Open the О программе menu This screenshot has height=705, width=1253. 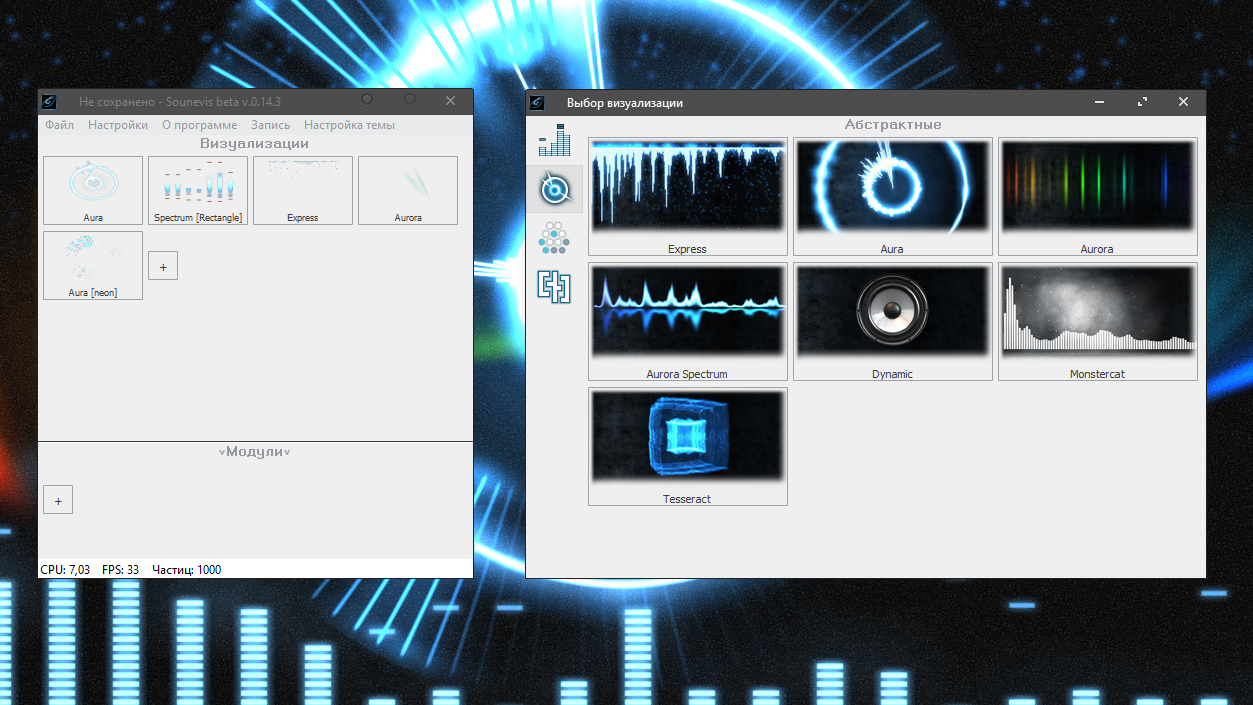pos(200,125)
